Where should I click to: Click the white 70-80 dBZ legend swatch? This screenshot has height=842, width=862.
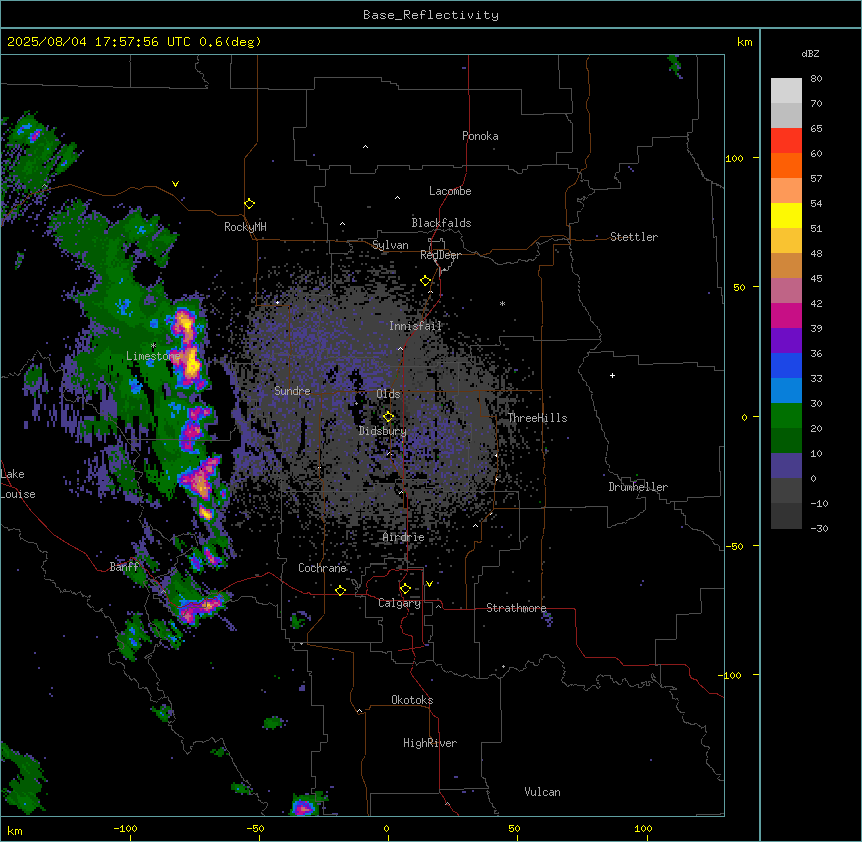click(x=786, y=91)
